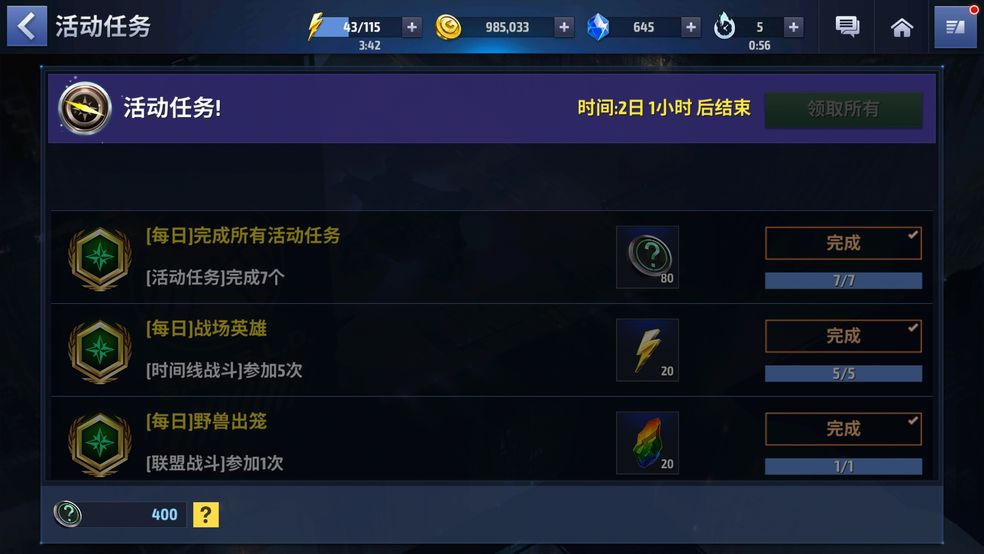
Task: Add more energy with the plus button
Action: pos(412,27)
